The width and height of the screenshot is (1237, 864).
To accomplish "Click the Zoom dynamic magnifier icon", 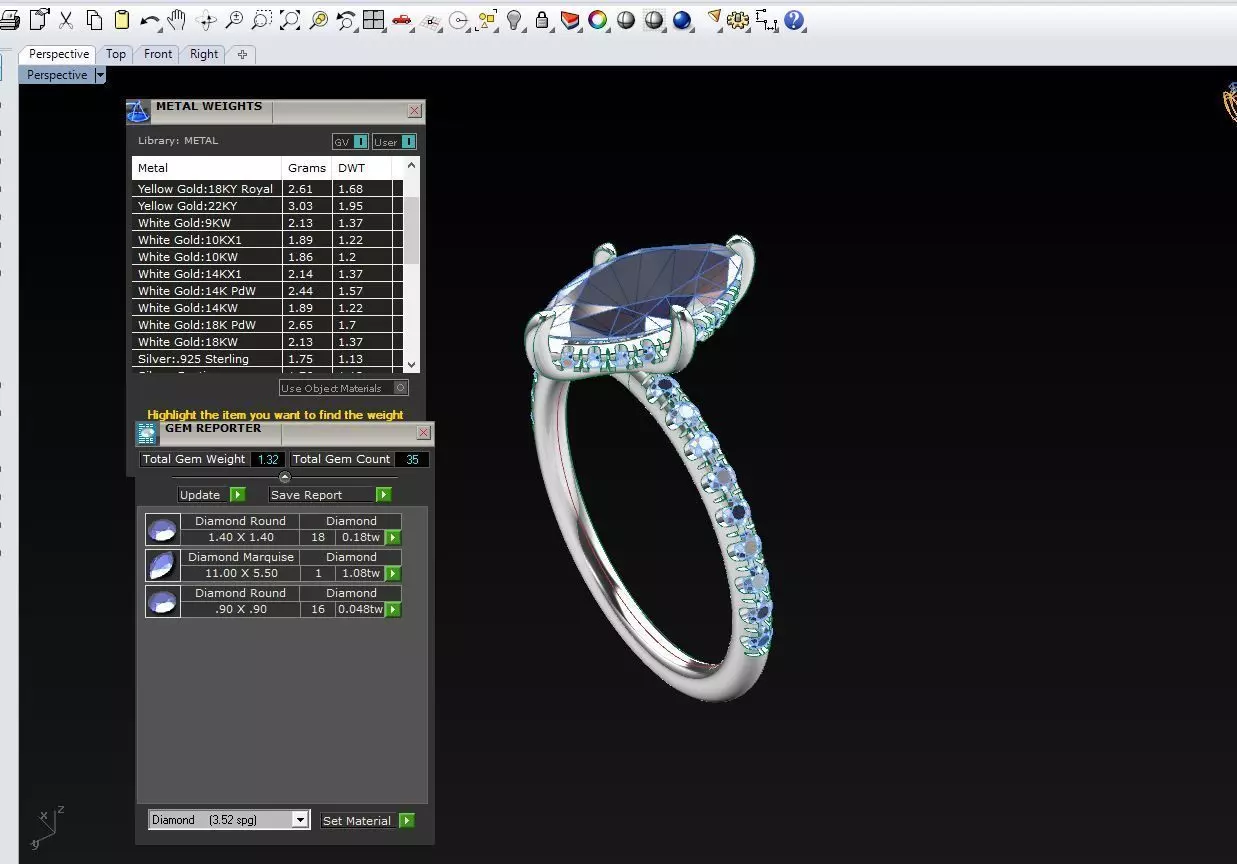I will [234, 19].
